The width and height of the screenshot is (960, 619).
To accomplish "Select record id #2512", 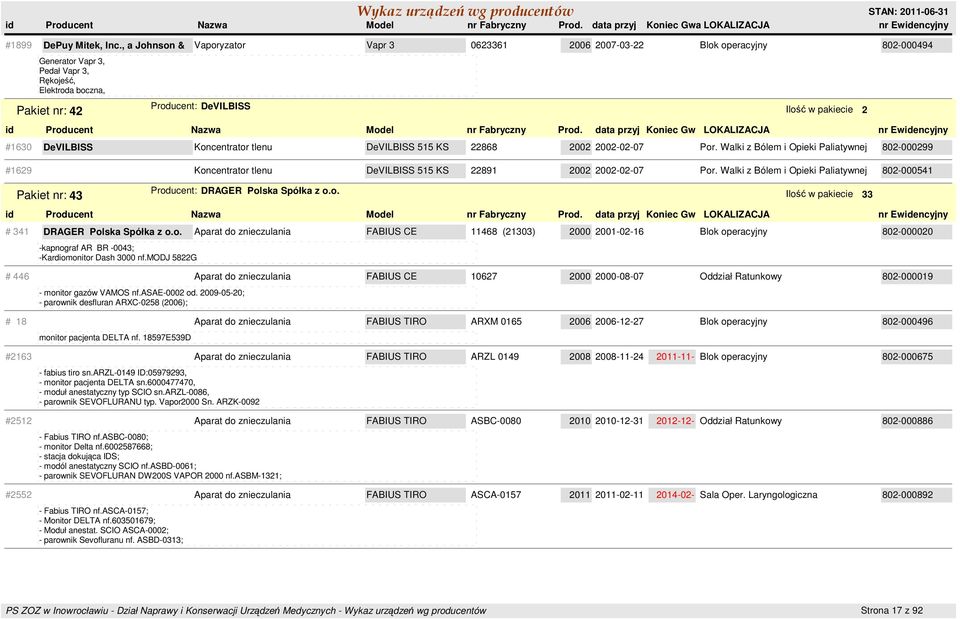I will (18, 421).
